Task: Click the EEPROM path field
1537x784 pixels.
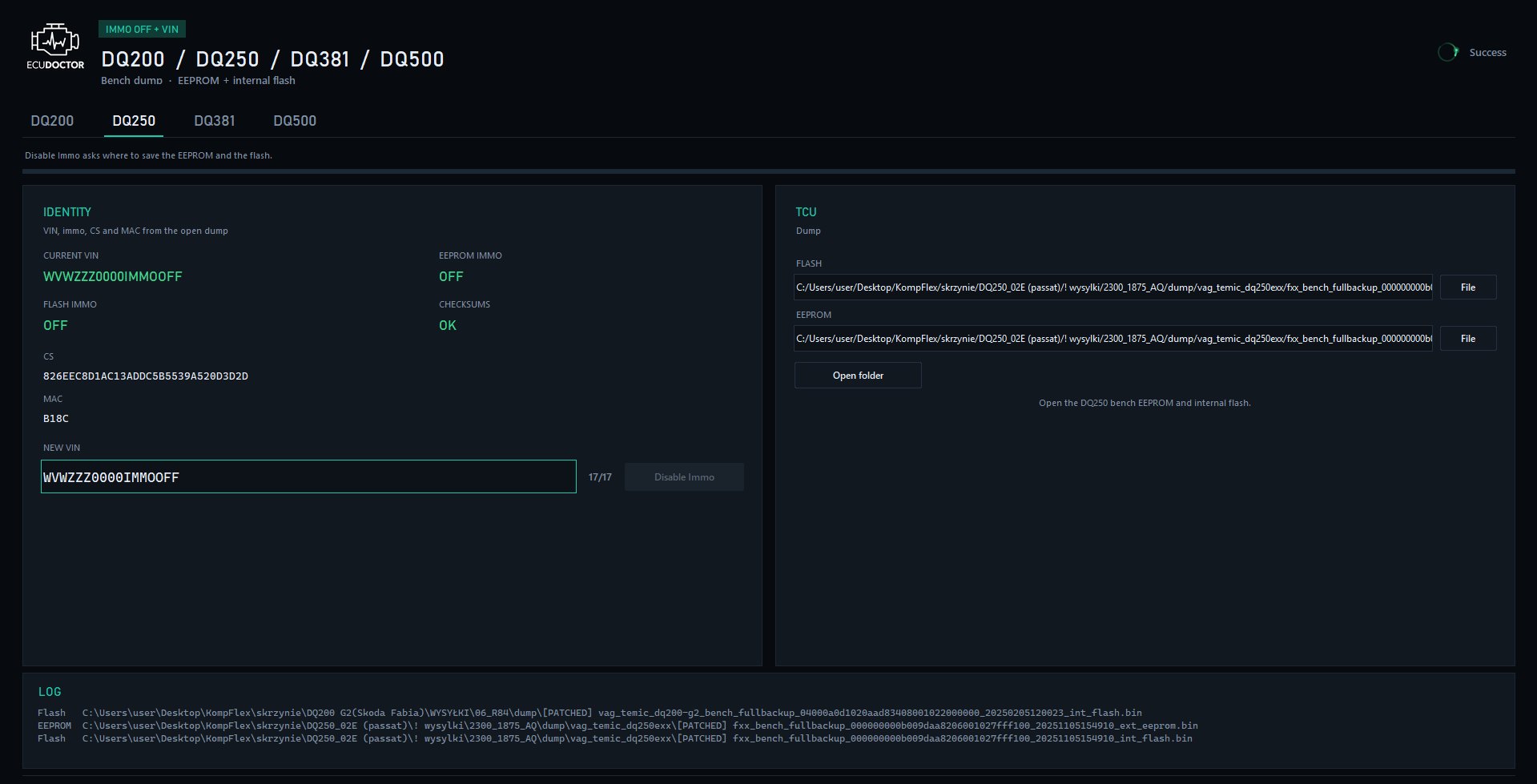Action: [x=1113, y=339]
